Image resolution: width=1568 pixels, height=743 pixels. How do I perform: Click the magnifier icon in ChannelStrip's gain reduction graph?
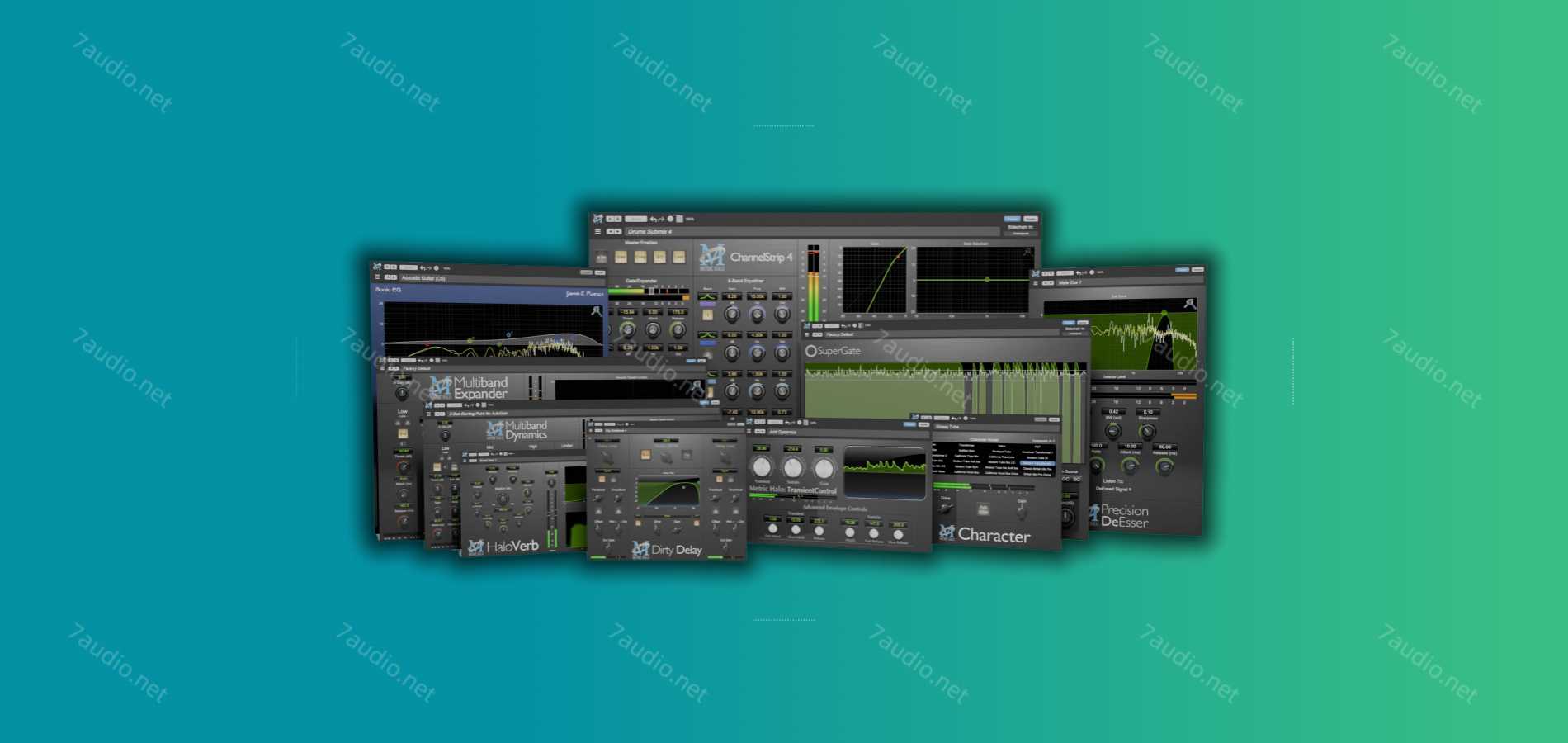tap(1027, 251)
